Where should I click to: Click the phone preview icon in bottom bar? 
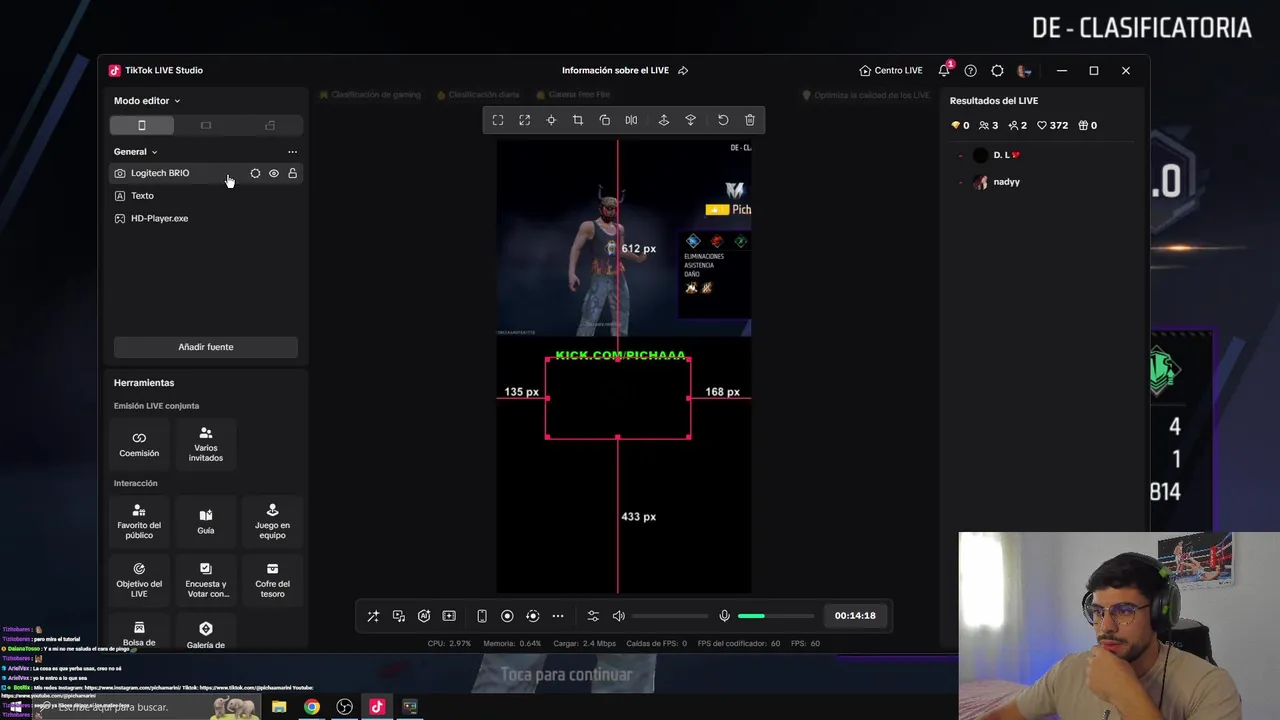pos(481,616)
